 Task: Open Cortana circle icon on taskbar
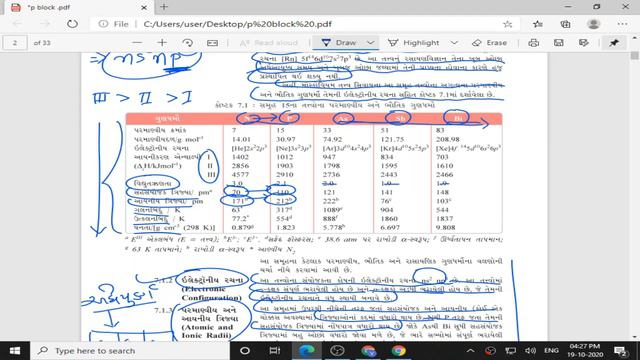245,351
